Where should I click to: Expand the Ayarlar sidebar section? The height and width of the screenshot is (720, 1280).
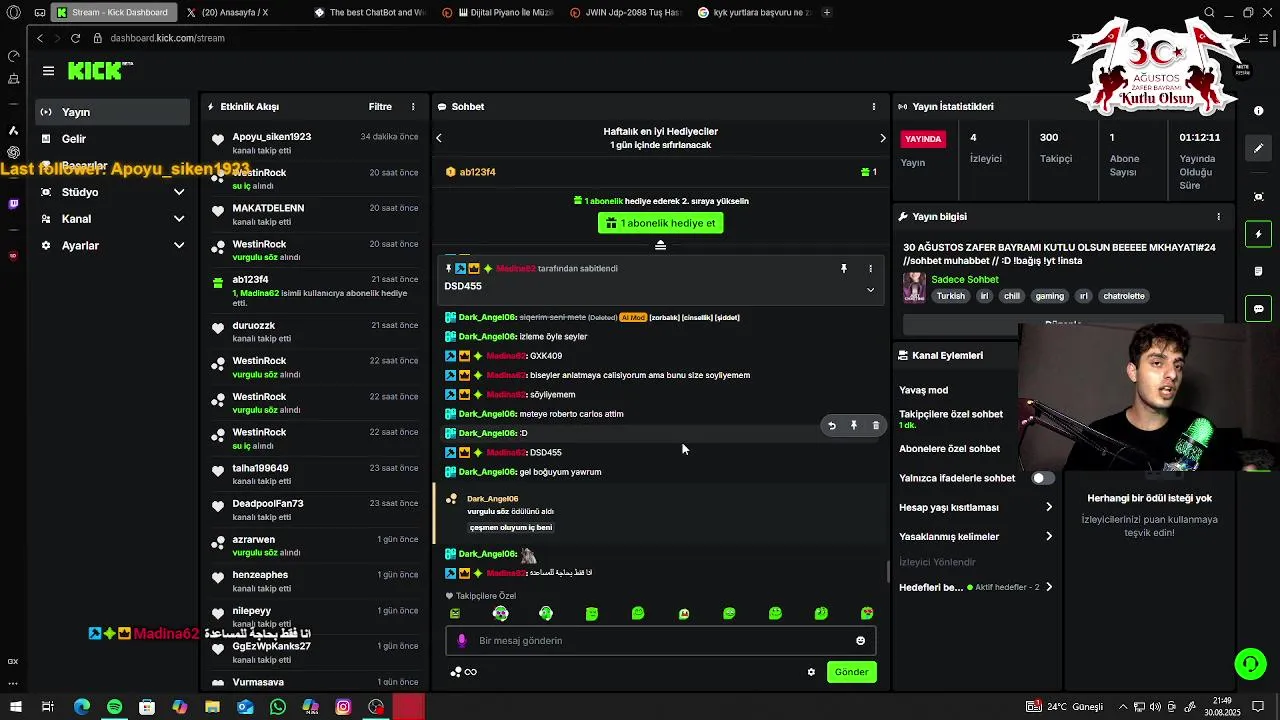point(179,246)
